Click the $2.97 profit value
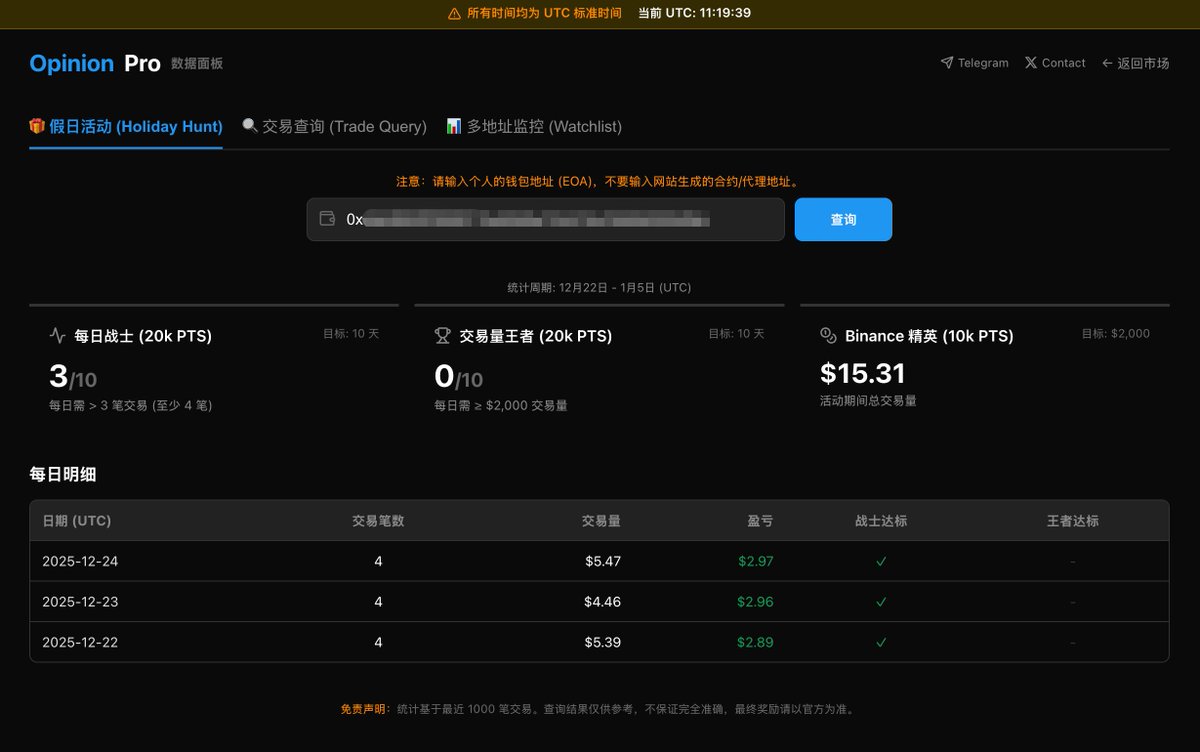This screenshot has height=752, width=1200. [x=756, y=561]
